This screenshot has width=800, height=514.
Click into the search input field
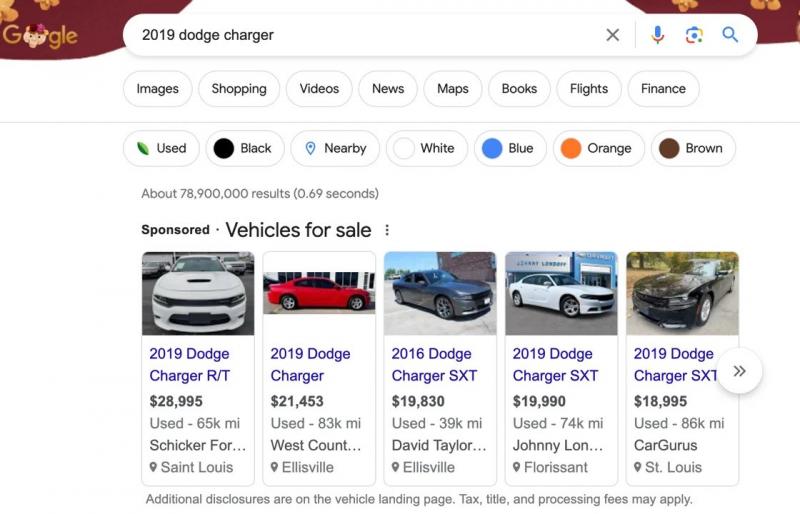(360, 35)
